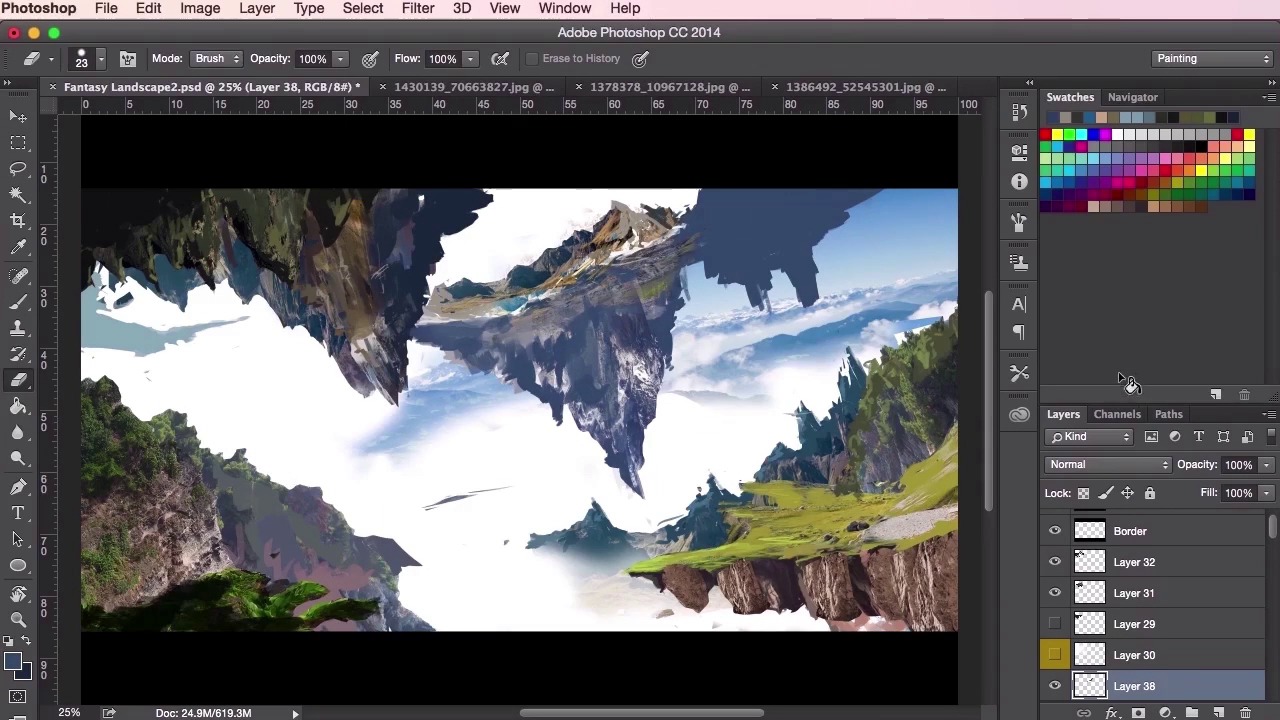
Task: Open the Filter menu
Action: point(418,8)
